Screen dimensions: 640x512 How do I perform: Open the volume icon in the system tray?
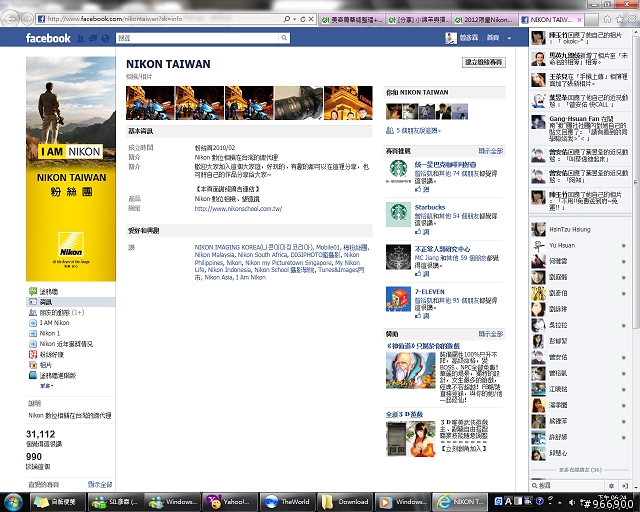tap(572, 502)
